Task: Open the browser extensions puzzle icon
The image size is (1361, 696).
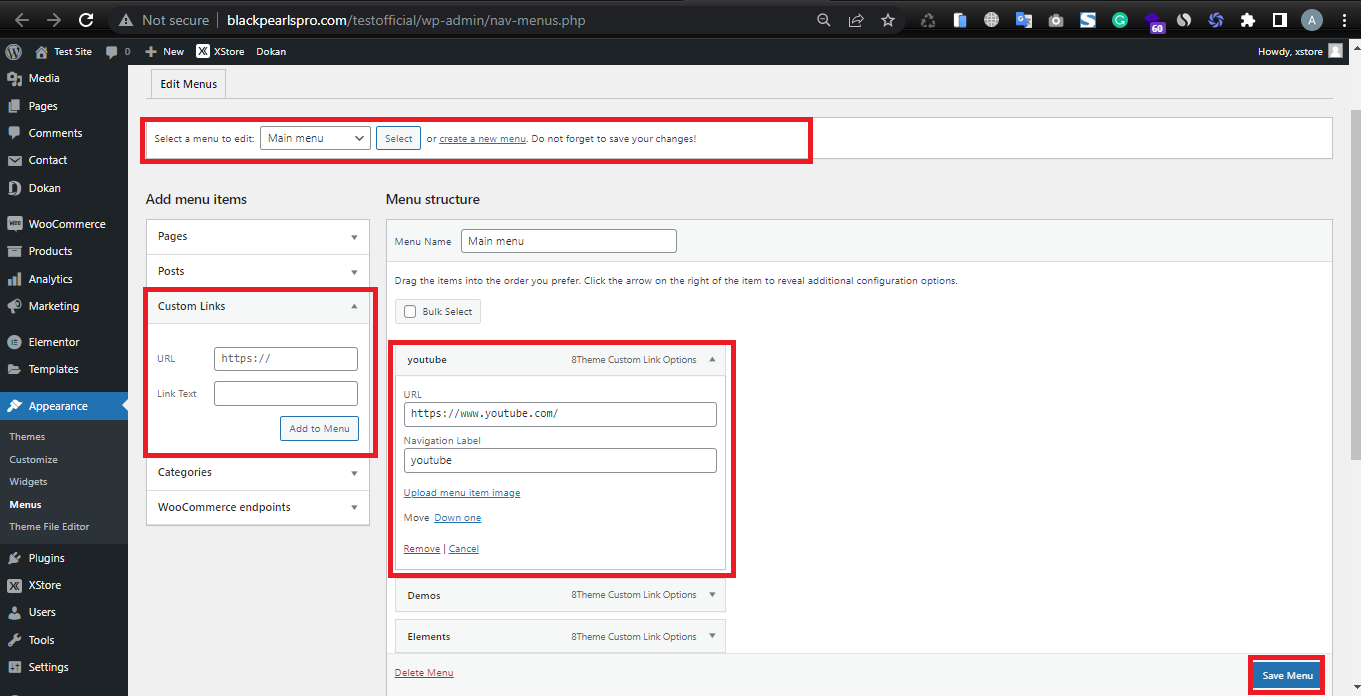Action: pos(1247,20)
